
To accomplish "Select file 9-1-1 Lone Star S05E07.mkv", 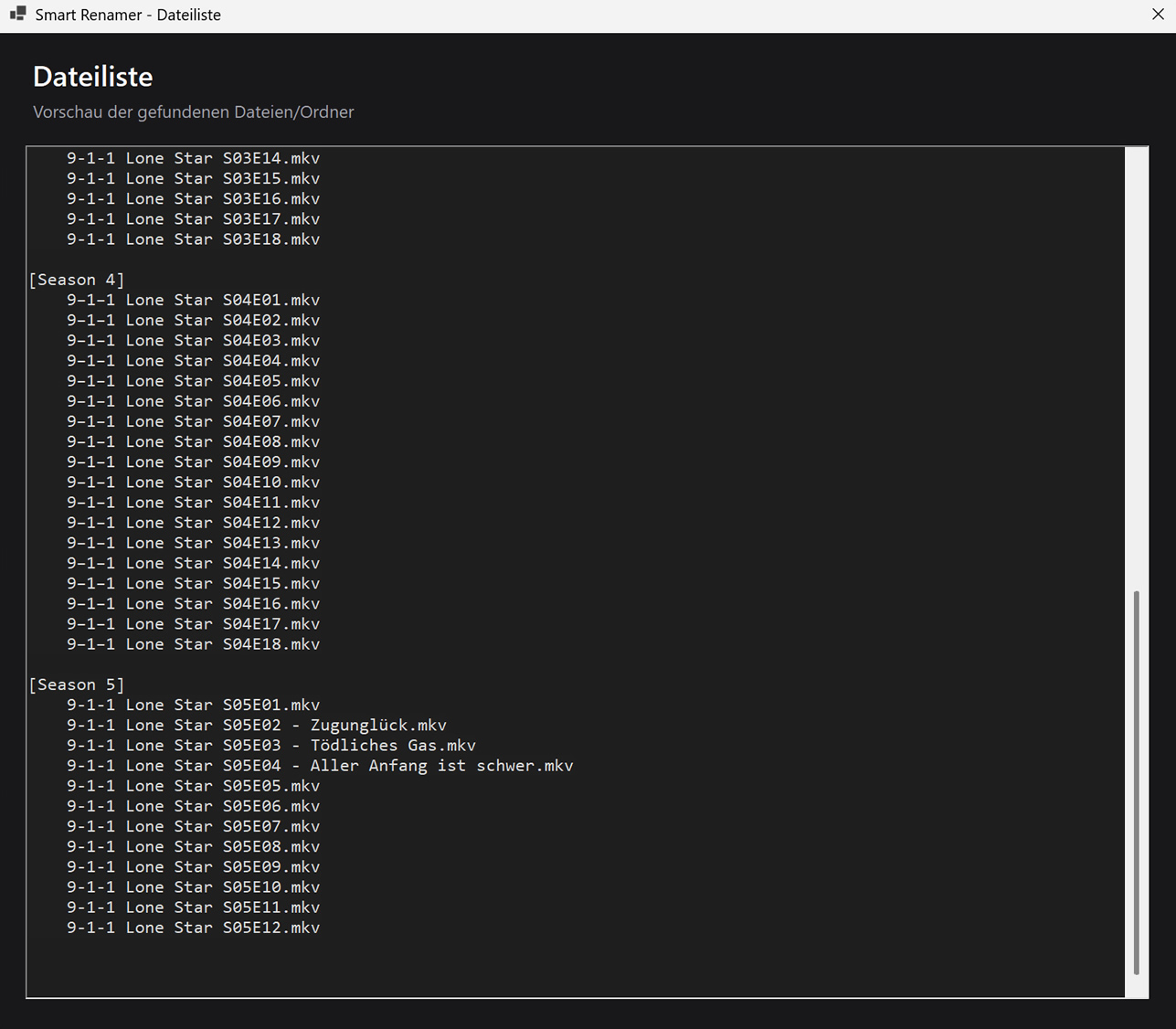I will (193, 826).
